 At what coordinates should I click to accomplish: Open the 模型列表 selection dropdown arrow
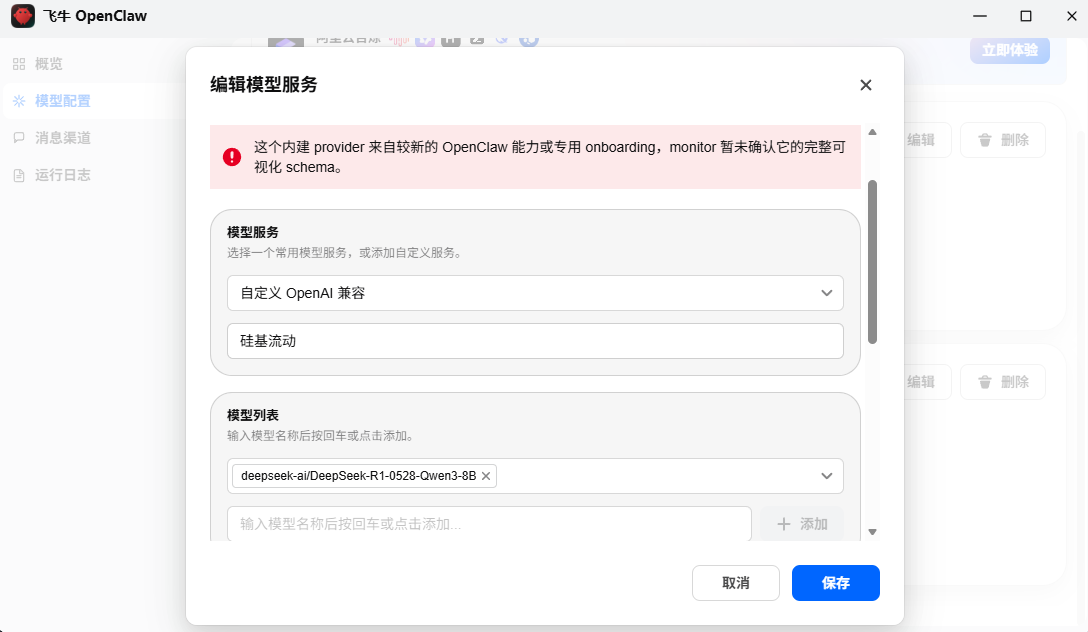point(826,476)
